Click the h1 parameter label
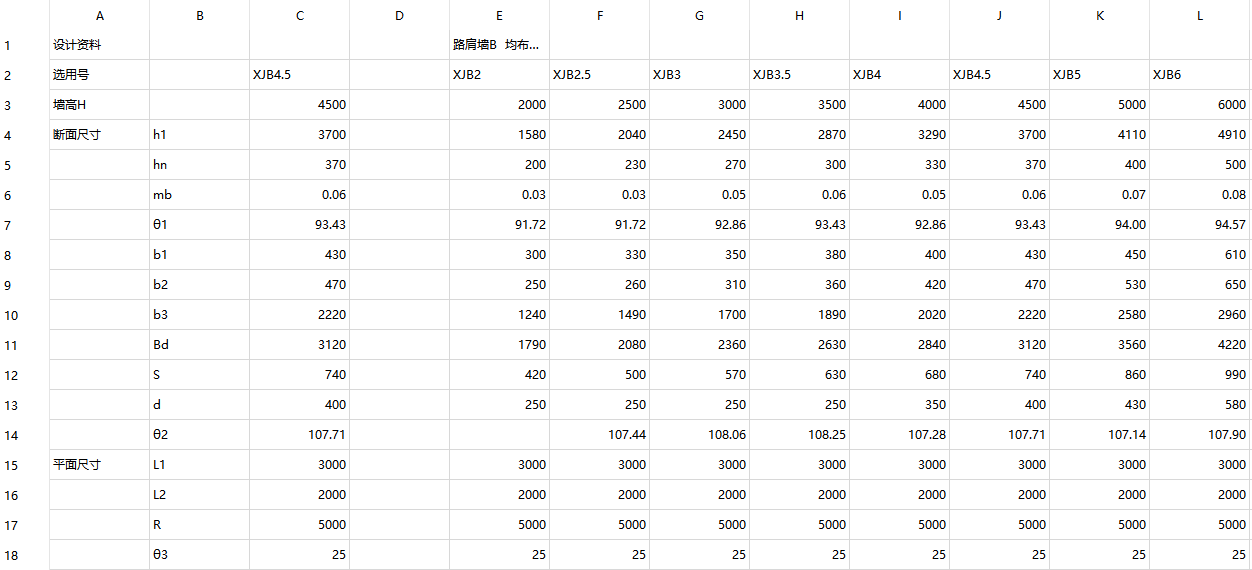This screenshot has width=1252, height=570. (x=199, y=135)
